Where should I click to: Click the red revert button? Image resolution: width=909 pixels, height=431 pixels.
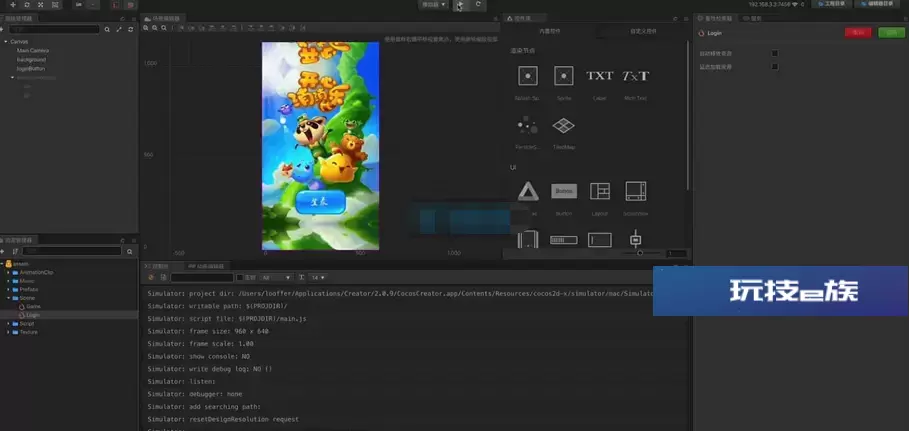tap(858, 32)
